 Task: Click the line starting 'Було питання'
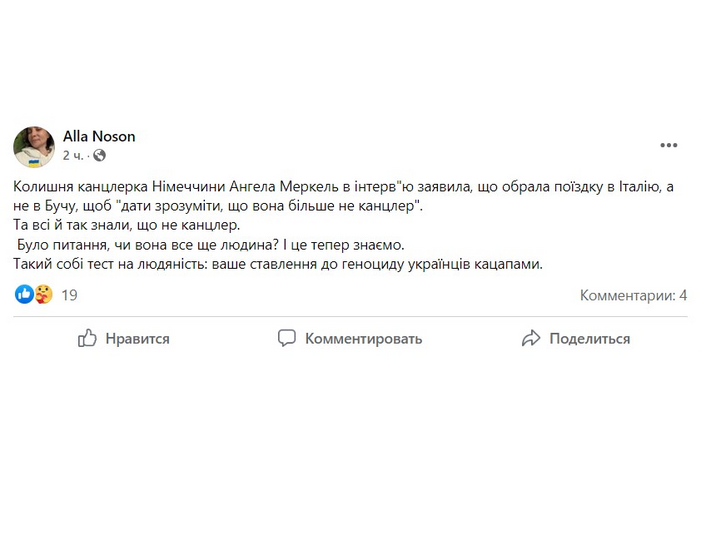click(210, 245)
